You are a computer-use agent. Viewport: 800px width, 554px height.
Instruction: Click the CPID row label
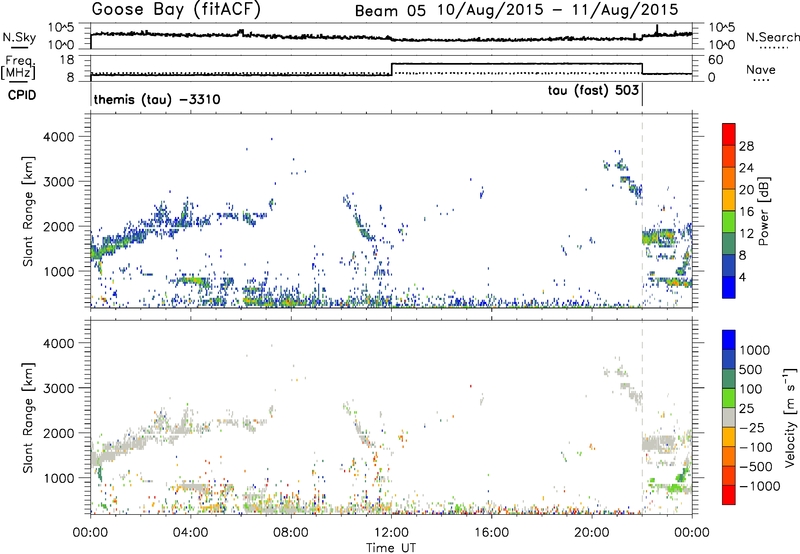22,95
